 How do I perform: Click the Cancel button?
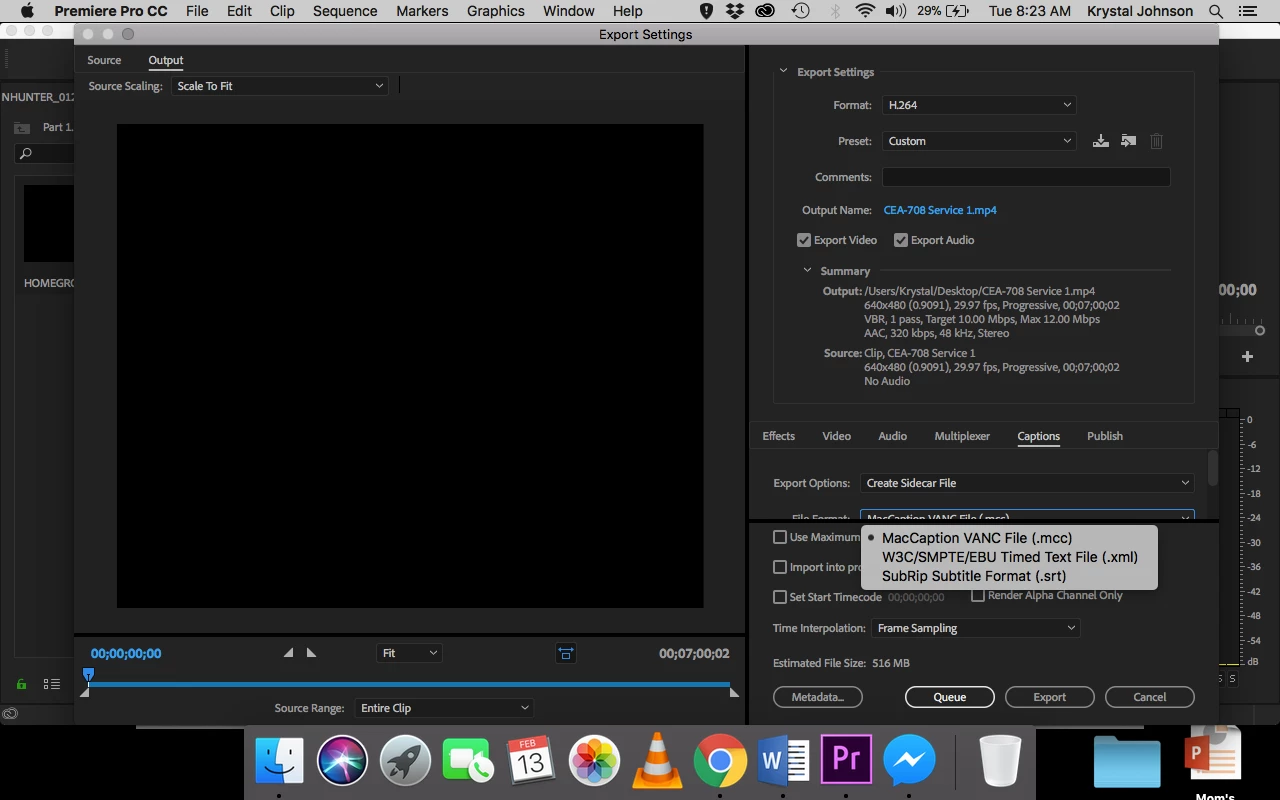pos(1150,697)
